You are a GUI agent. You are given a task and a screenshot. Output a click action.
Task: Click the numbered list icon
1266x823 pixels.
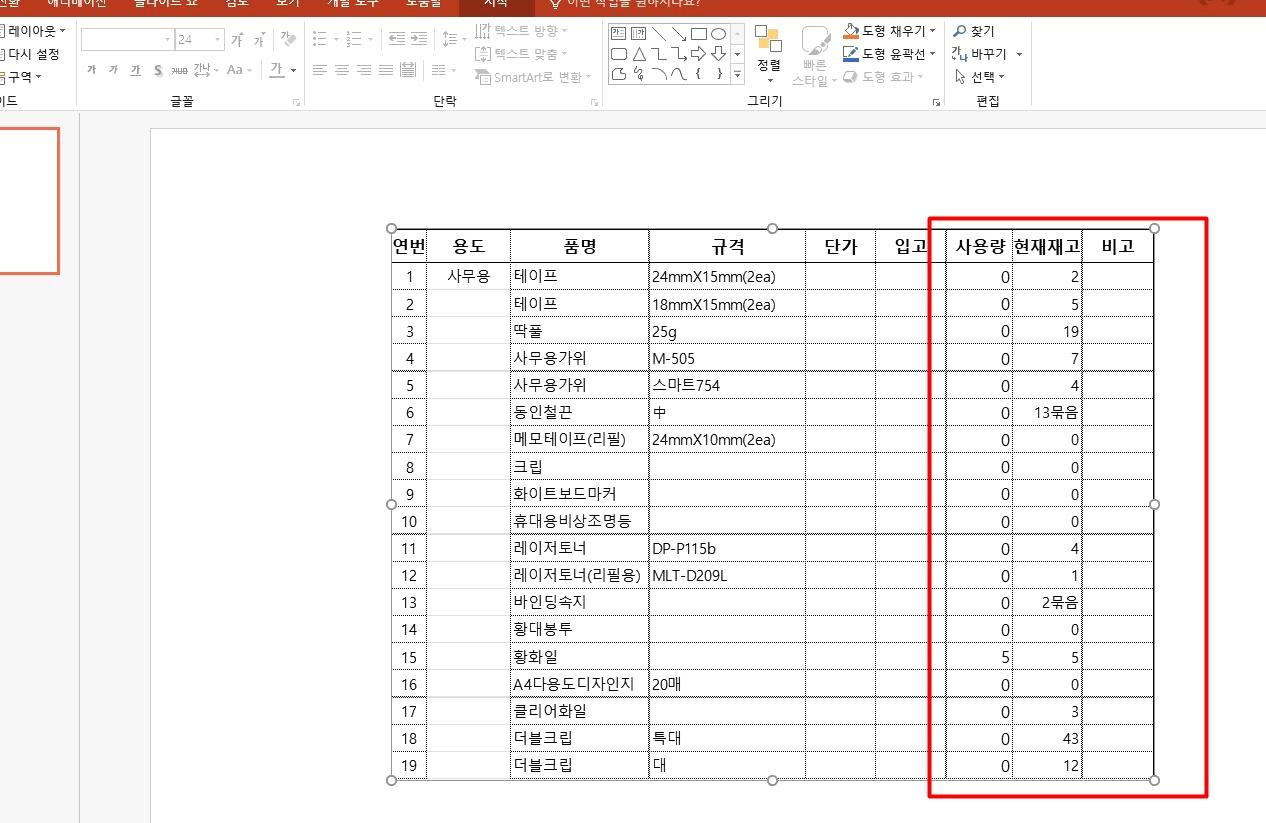click(354, 39)
